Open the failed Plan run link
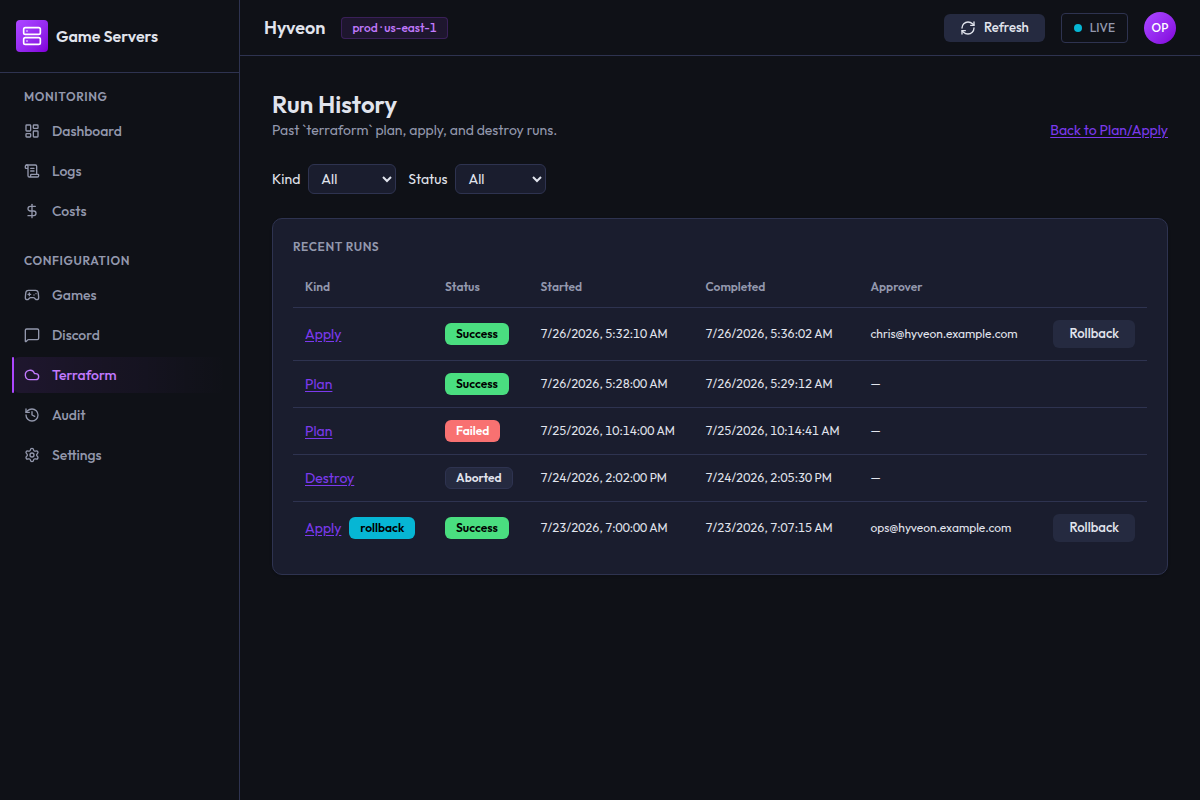The height and width of the screenshot is (800, 1200). [x=319, y=431]
